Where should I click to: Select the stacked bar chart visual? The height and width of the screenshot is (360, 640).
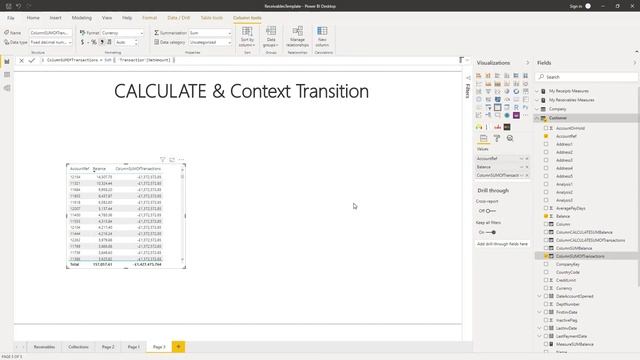point(479,76)
